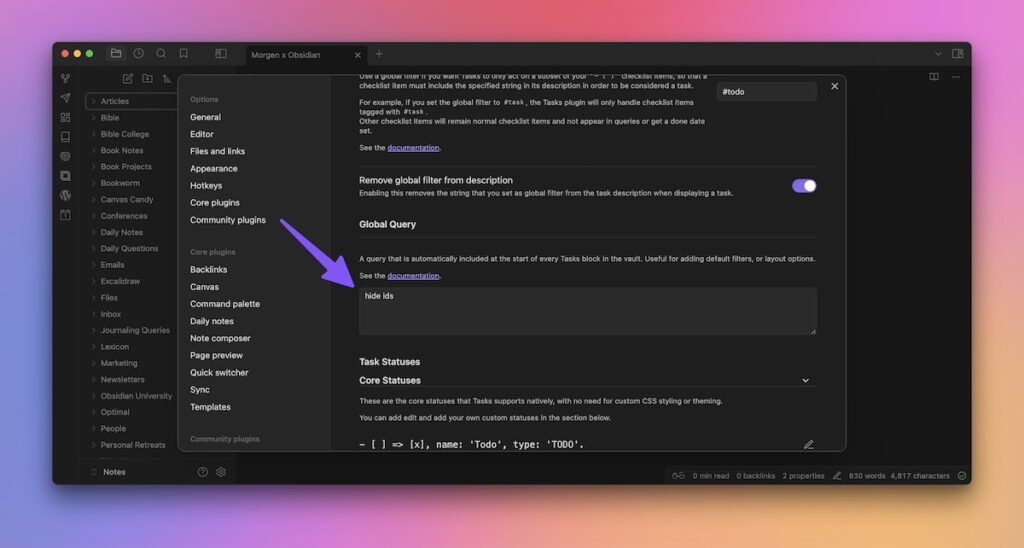Open the bookmarks icon in top bar

[184, 54]
